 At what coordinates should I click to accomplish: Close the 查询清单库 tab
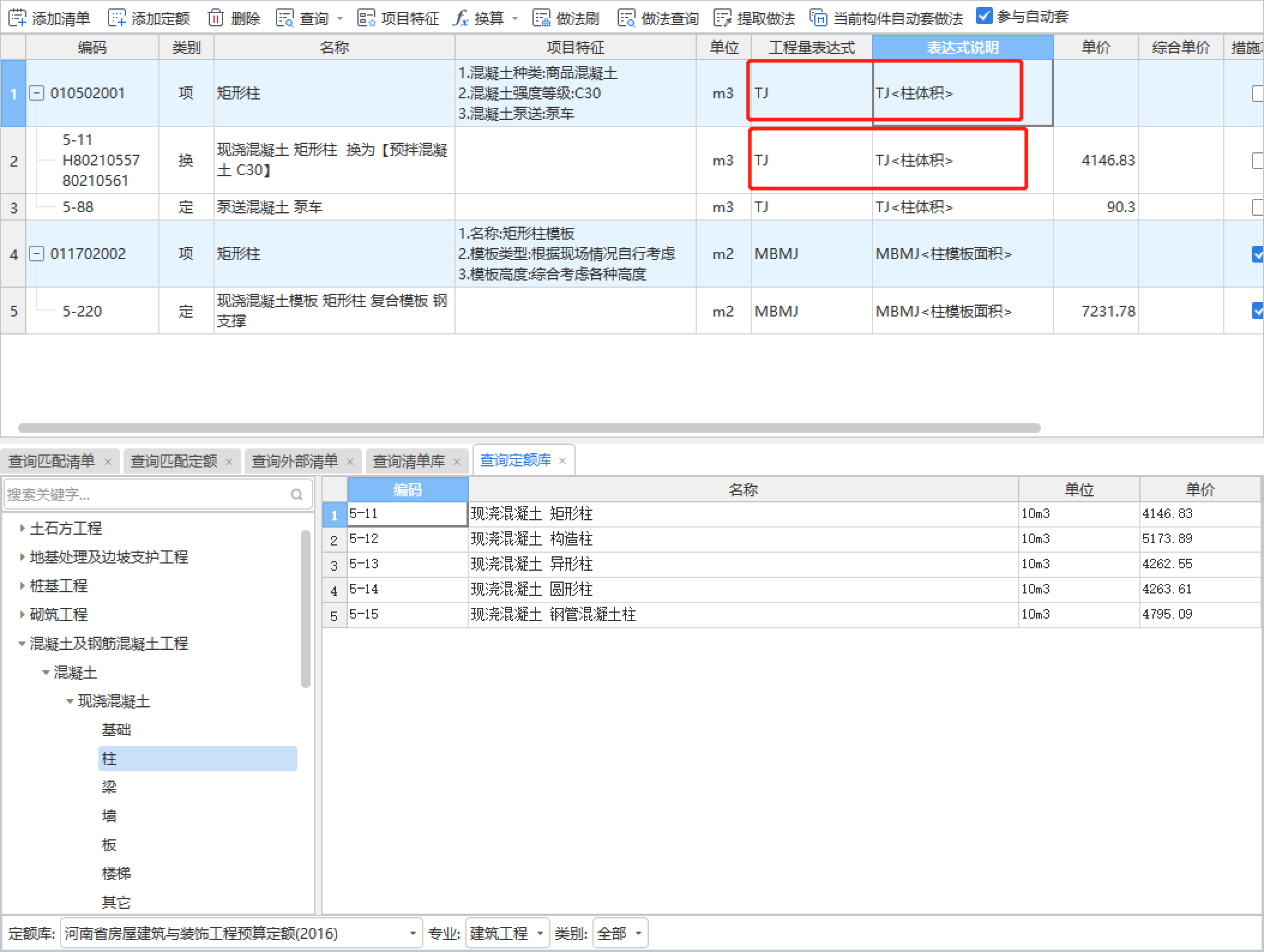(457, 462)
